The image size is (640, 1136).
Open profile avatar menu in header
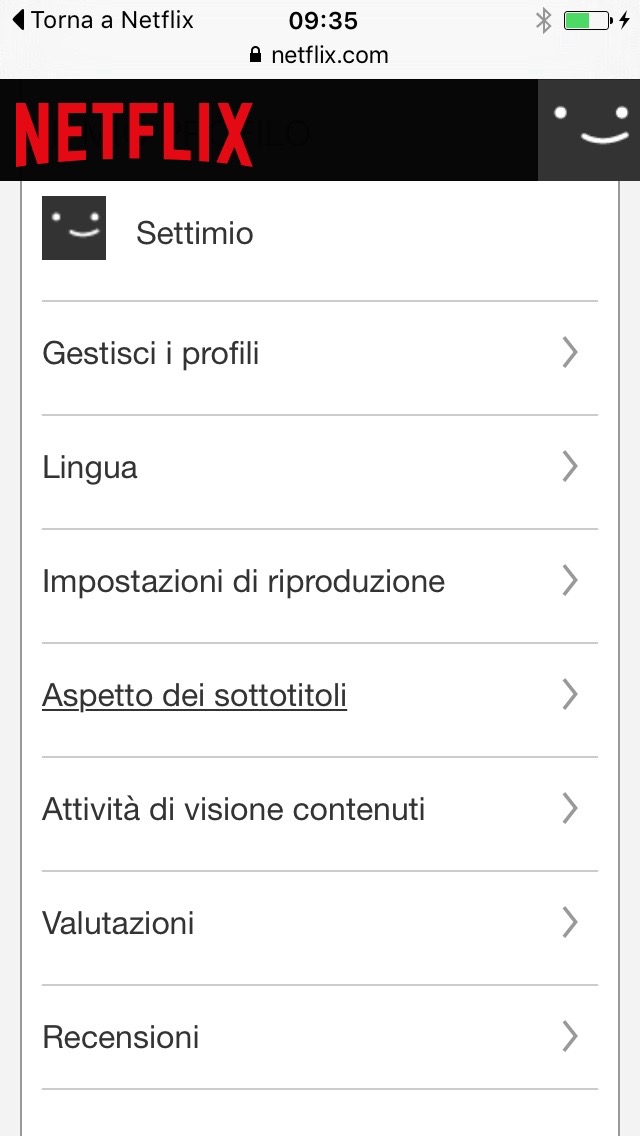point(589,130)
